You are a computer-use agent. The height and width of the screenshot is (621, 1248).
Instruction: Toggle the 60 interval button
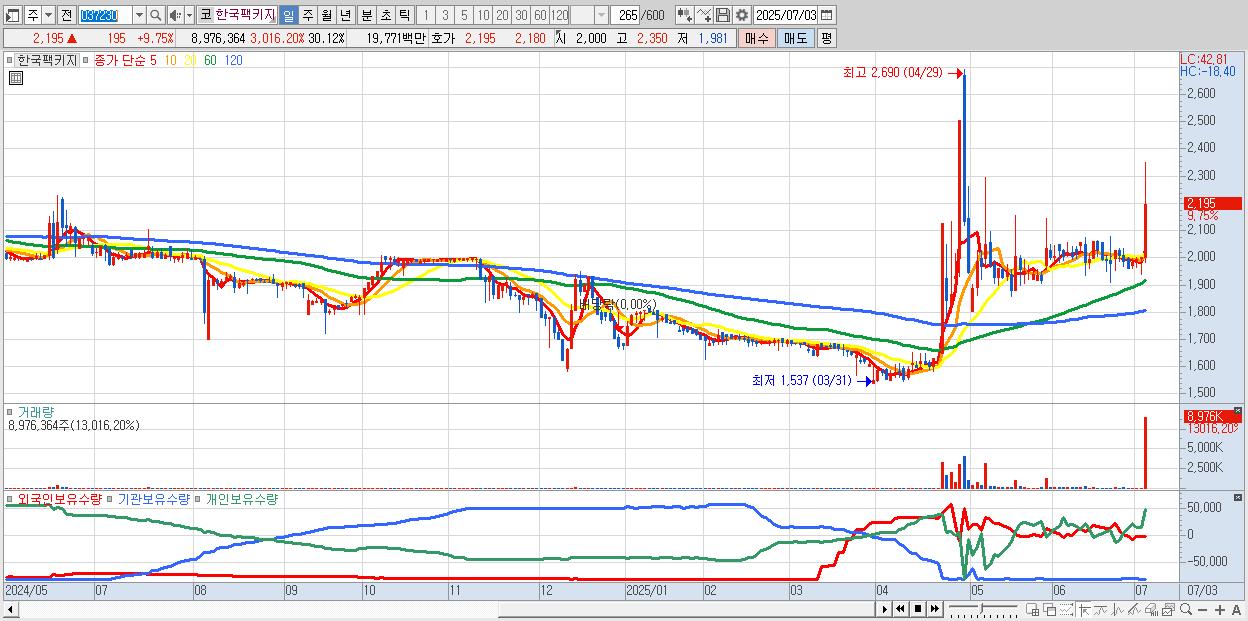540,15
